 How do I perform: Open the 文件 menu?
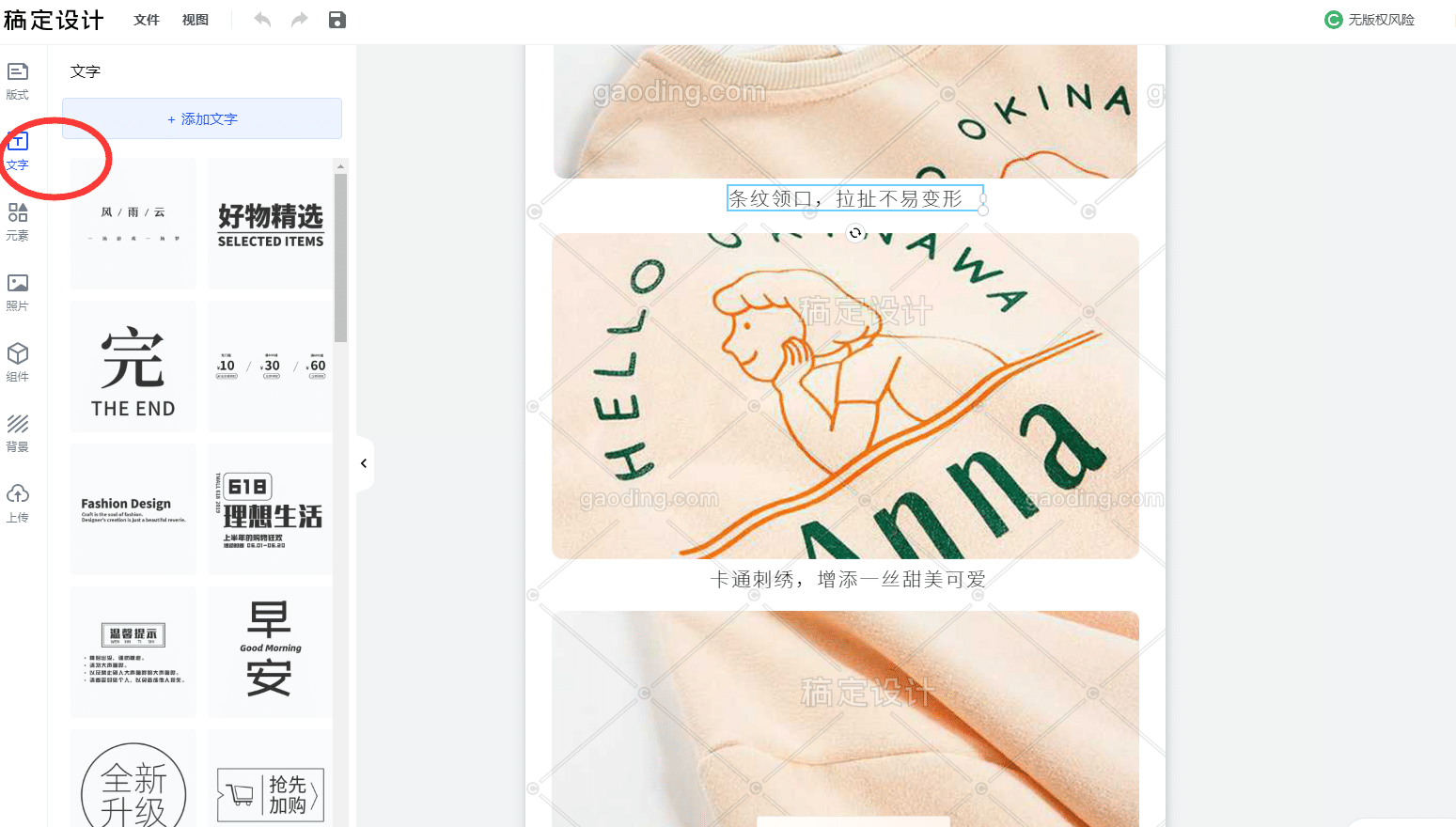pos(147,20)
